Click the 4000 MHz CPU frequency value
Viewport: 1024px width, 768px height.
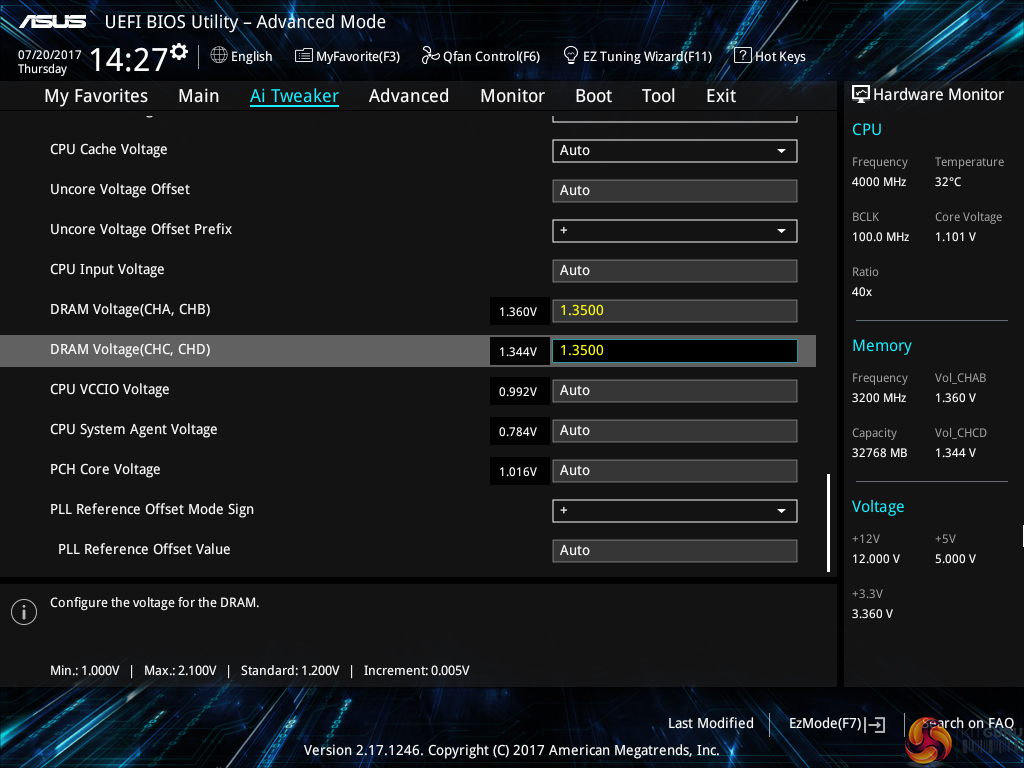[878, 182]
